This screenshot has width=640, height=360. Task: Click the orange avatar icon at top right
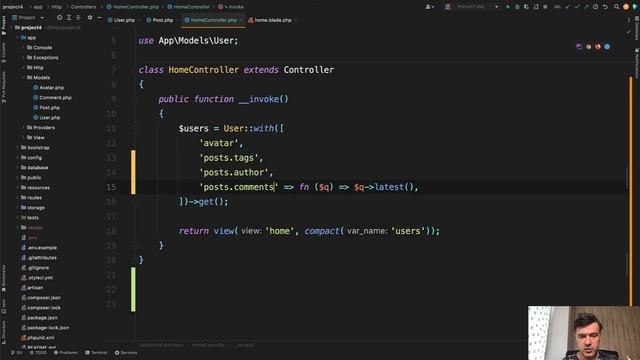point(626,7)
